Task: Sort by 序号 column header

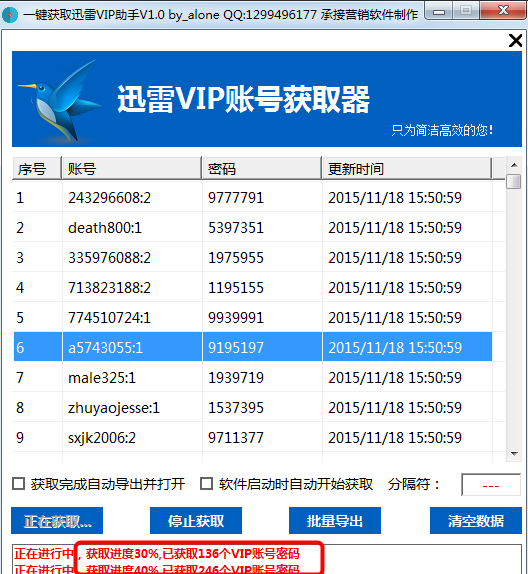Action: pyautogui.click(x=37, y=169)
